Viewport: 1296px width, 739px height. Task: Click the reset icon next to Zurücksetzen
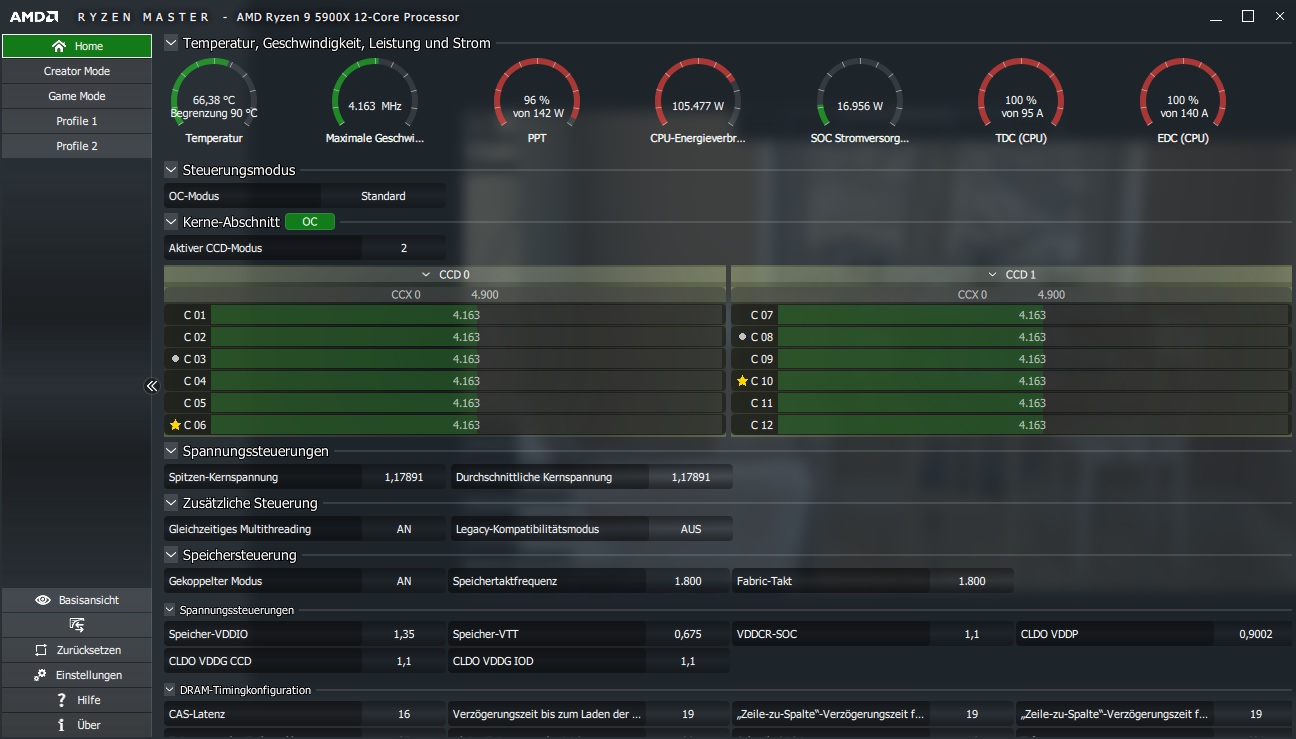point(40,650)
